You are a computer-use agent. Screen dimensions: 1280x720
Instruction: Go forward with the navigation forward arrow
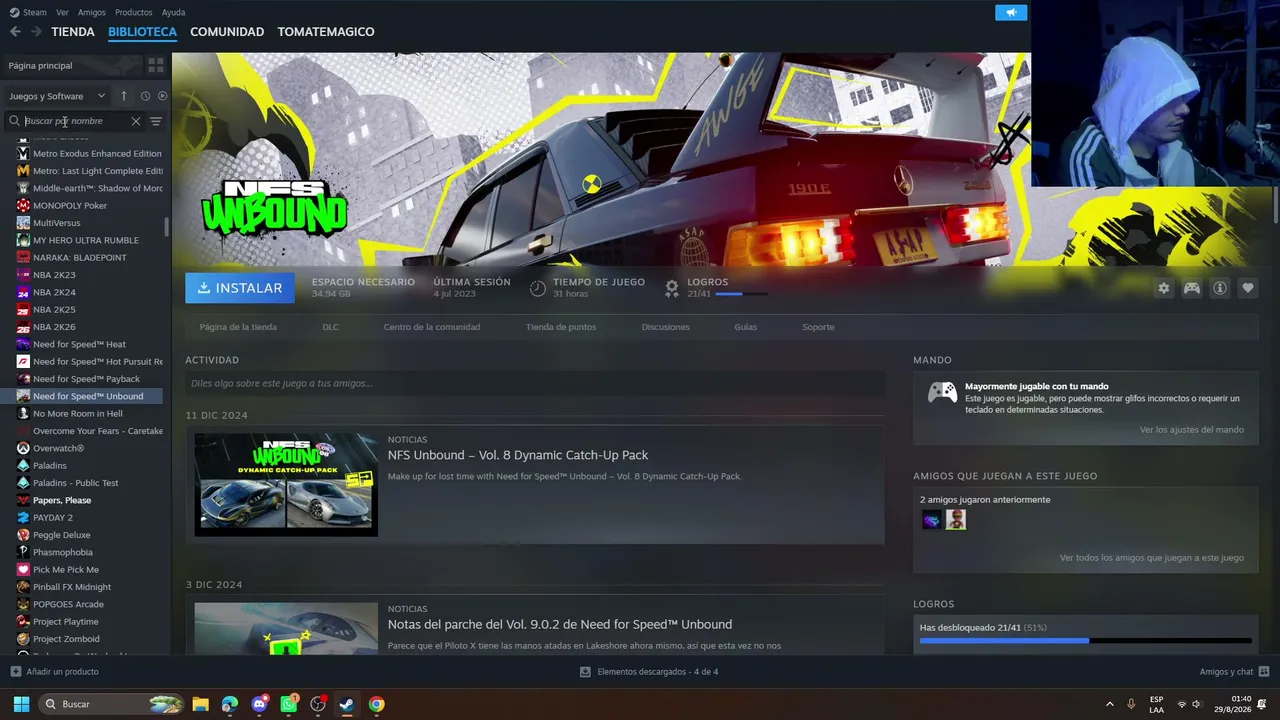click(x=36, y=32)
